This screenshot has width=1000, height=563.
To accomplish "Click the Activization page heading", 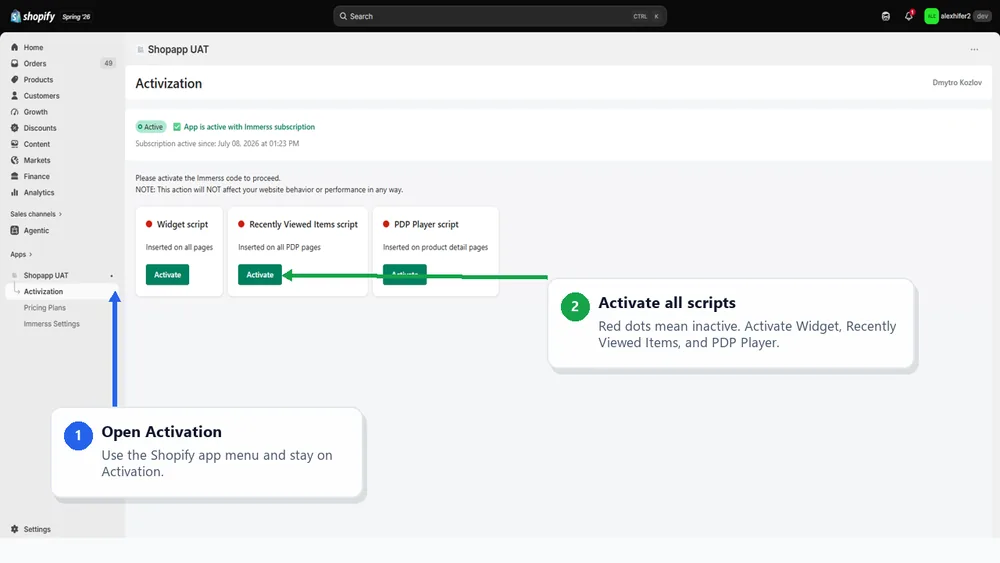I will pos(168,84).
